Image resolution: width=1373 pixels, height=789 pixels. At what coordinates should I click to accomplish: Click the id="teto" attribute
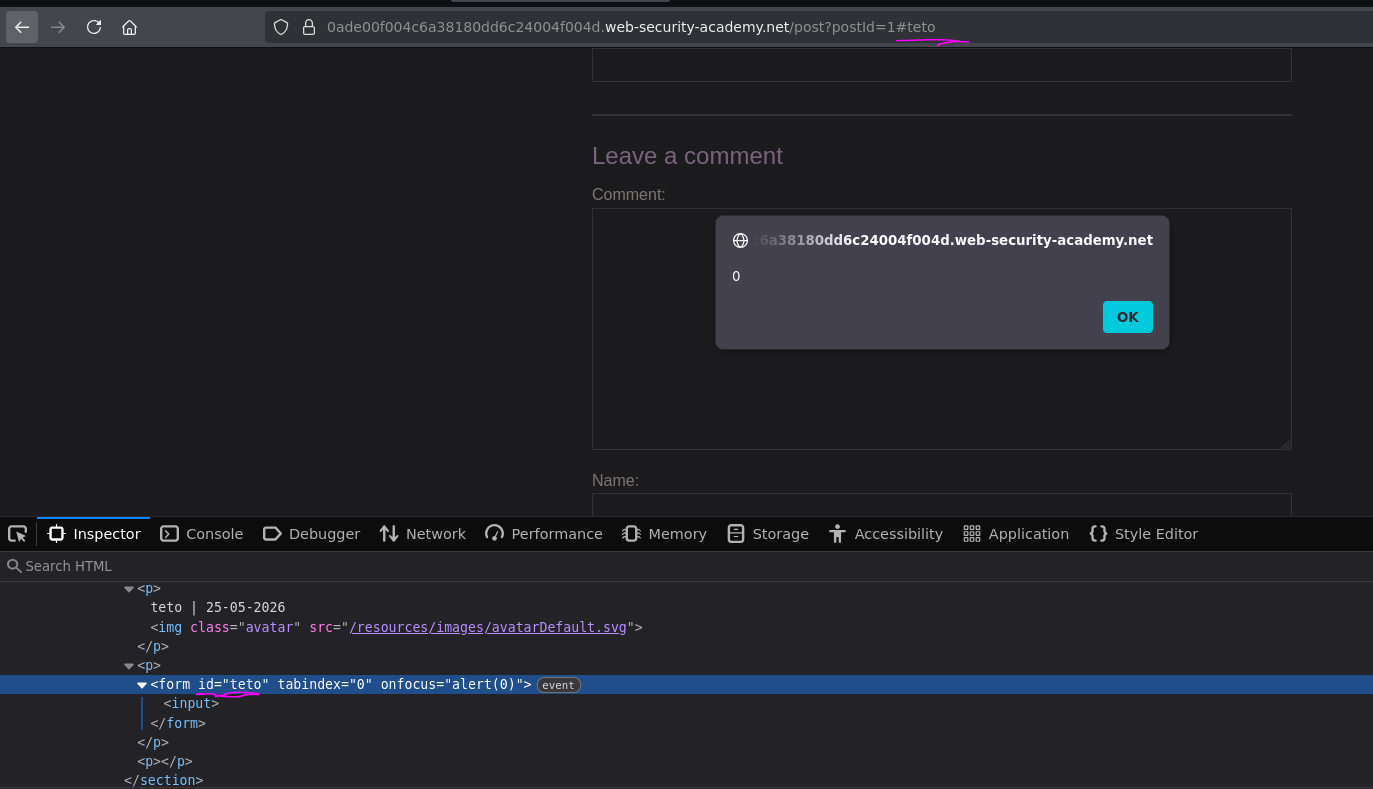coord(234,685)
